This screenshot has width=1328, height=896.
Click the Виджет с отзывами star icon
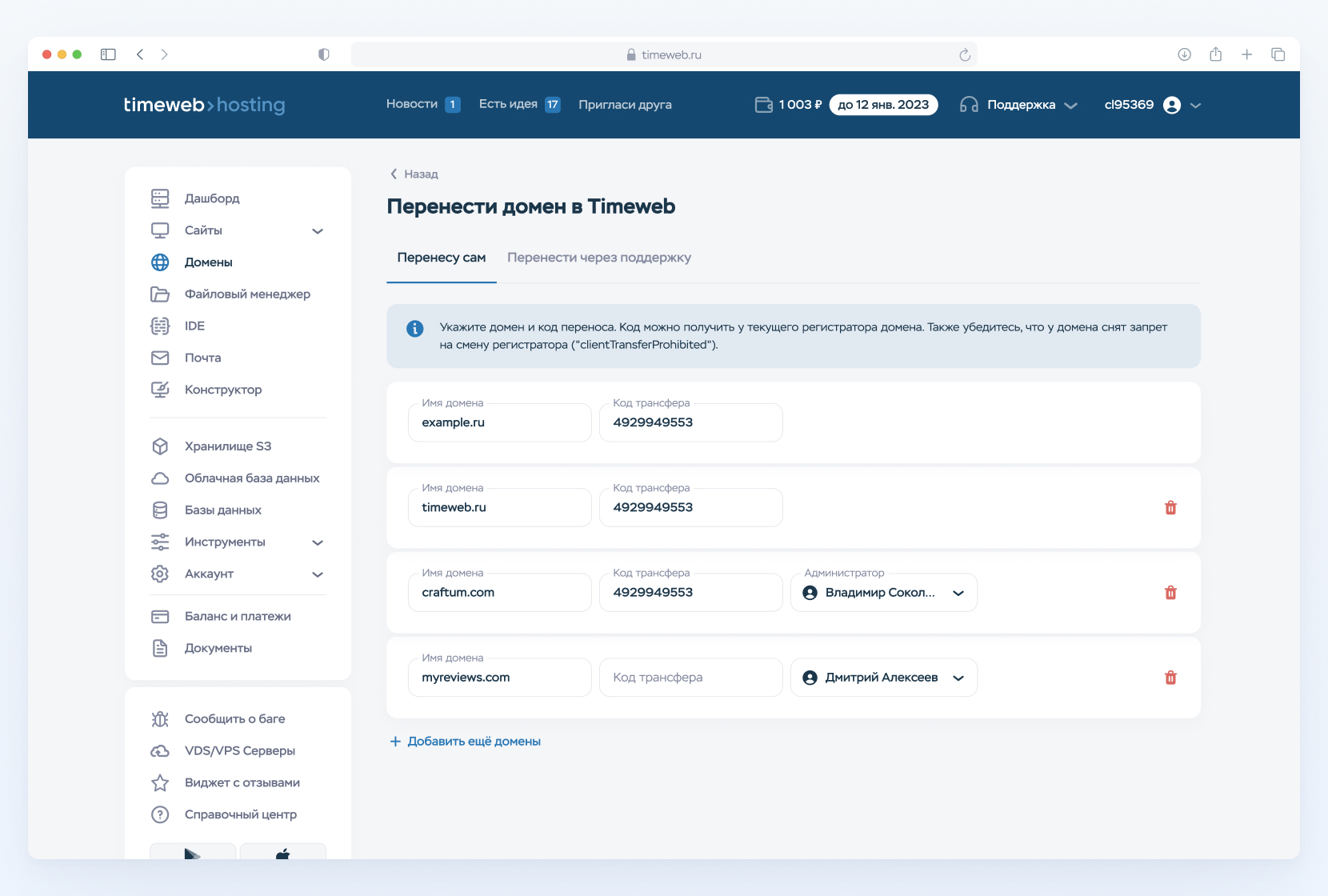[160, 783]
